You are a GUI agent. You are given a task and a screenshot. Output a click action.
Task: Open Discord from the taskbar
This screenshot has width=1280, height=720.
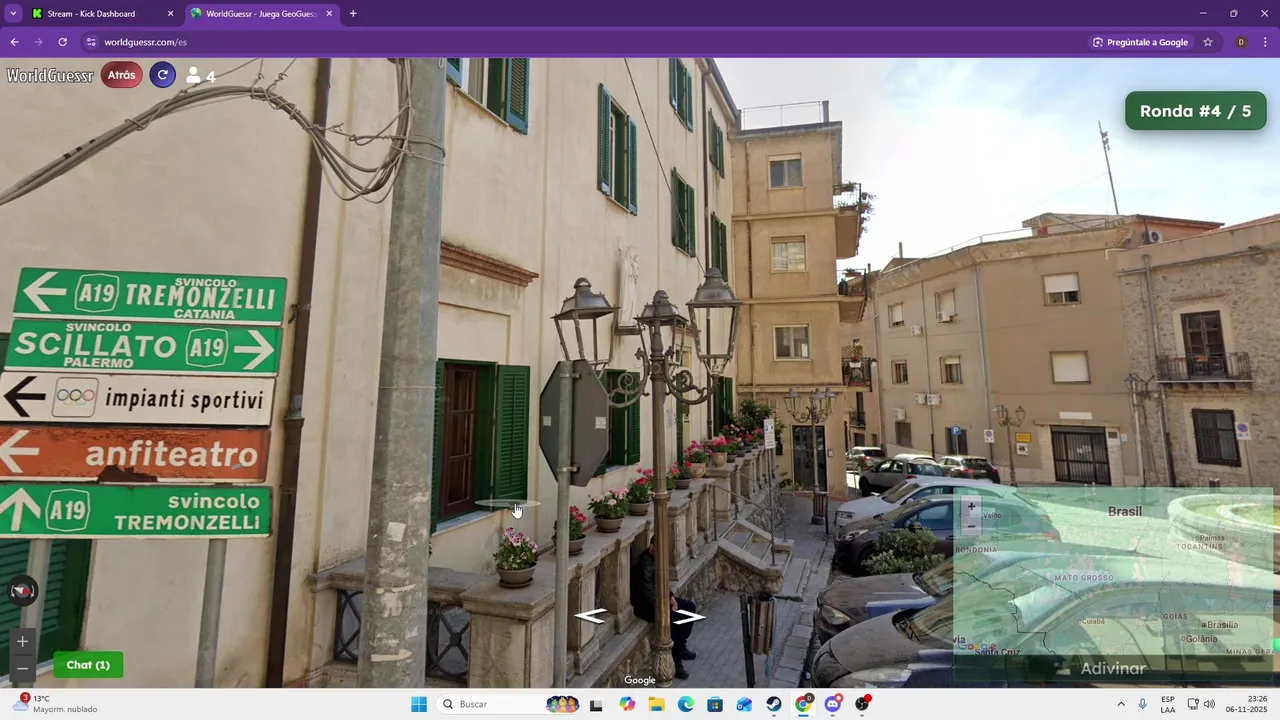click(833, 704)
